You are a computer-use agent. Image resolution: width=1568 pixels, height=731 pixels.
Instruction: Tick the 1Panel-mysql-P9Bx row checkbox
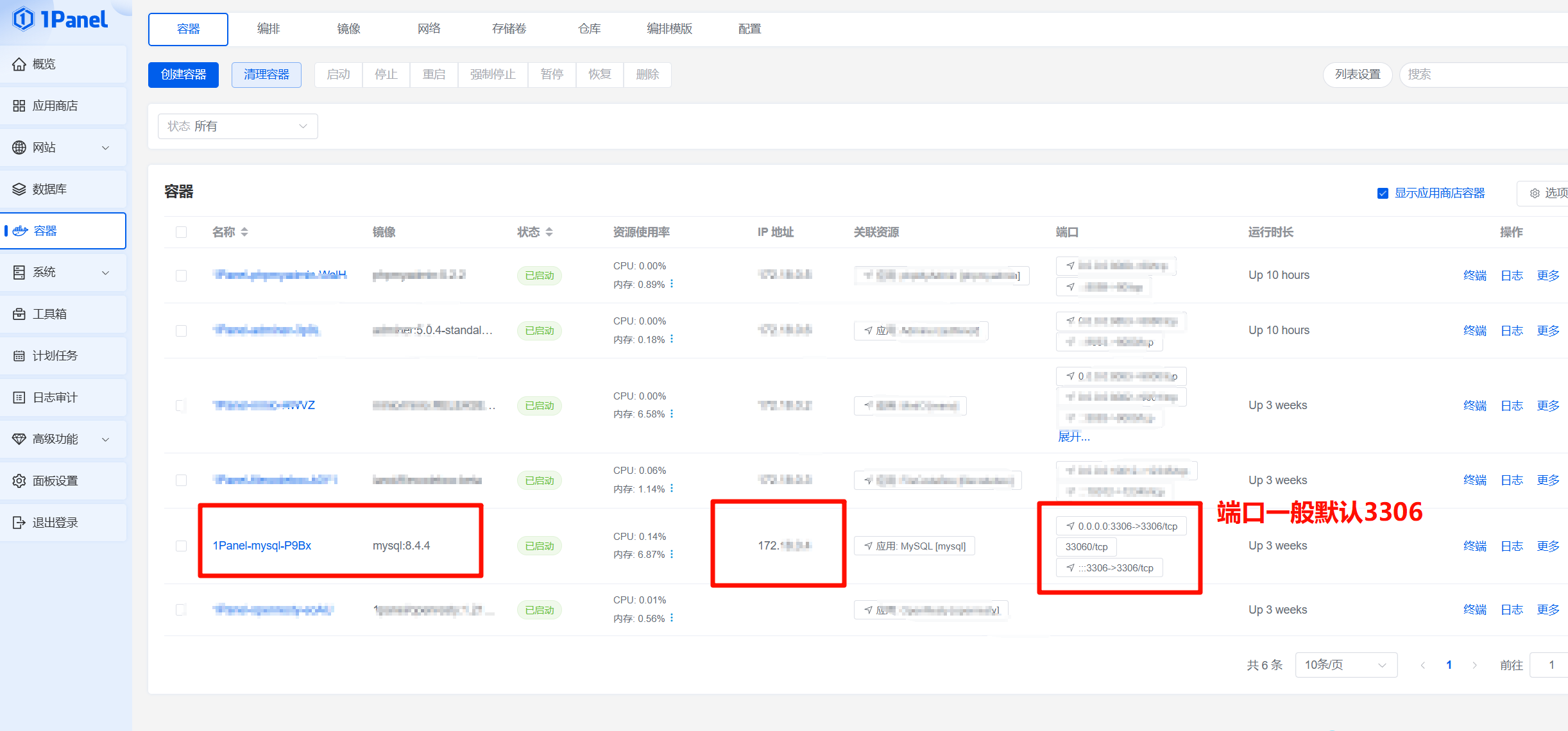point(182,546)
